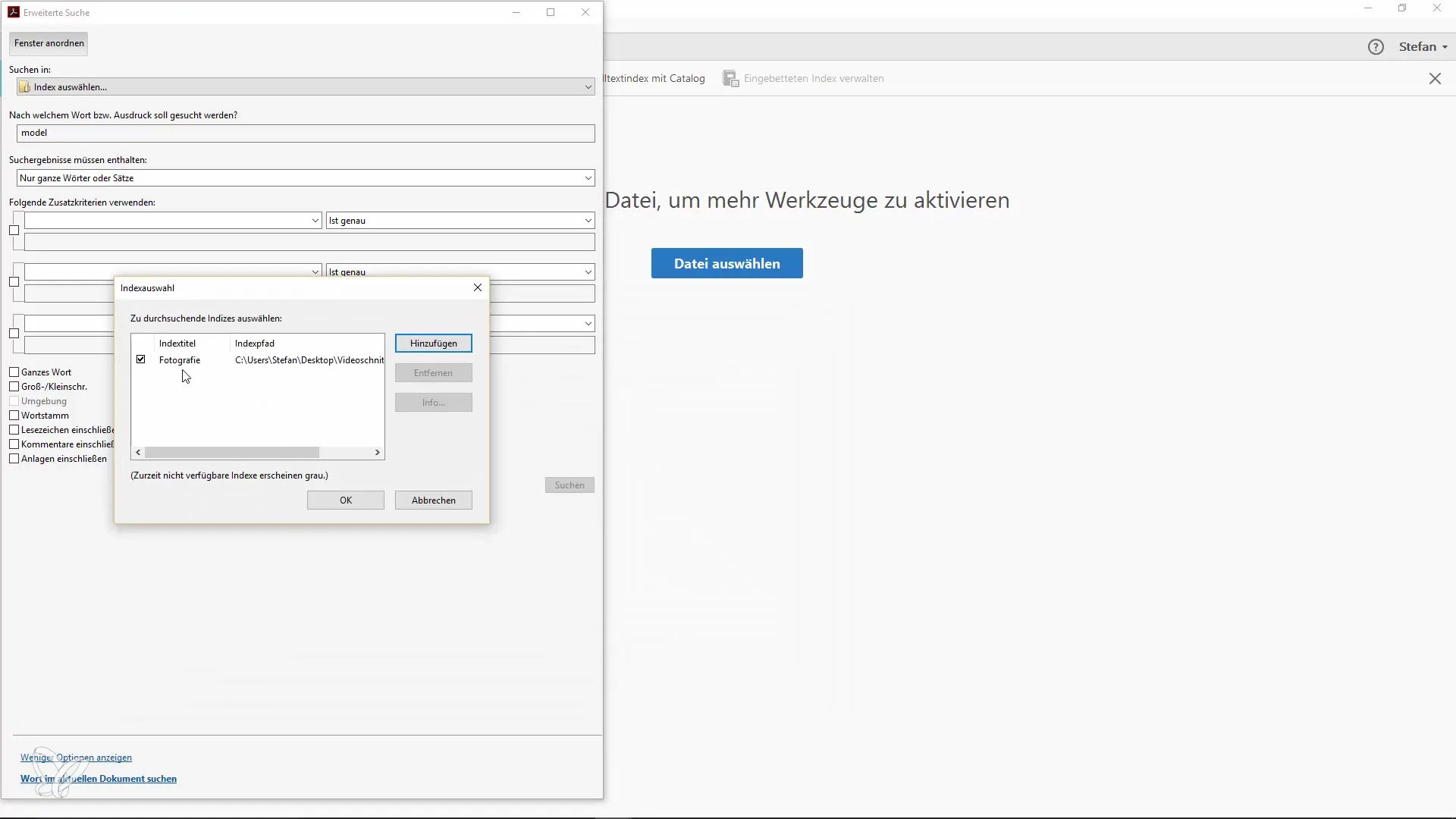Open the Stefan account menu

1423,47
